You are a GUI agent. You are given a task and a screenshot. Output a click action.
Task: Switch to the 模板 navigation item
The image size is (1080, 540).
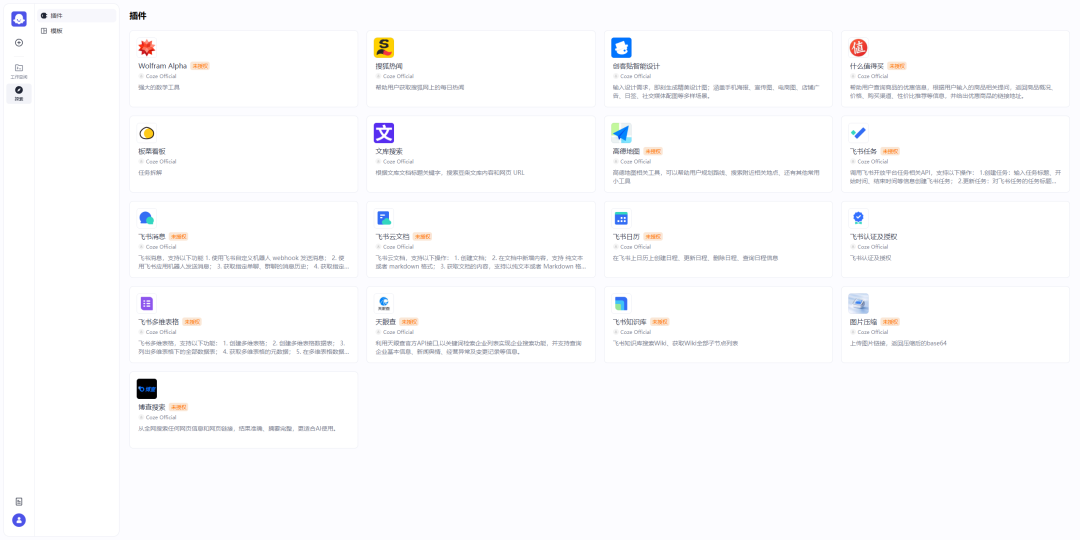(76, 31)
